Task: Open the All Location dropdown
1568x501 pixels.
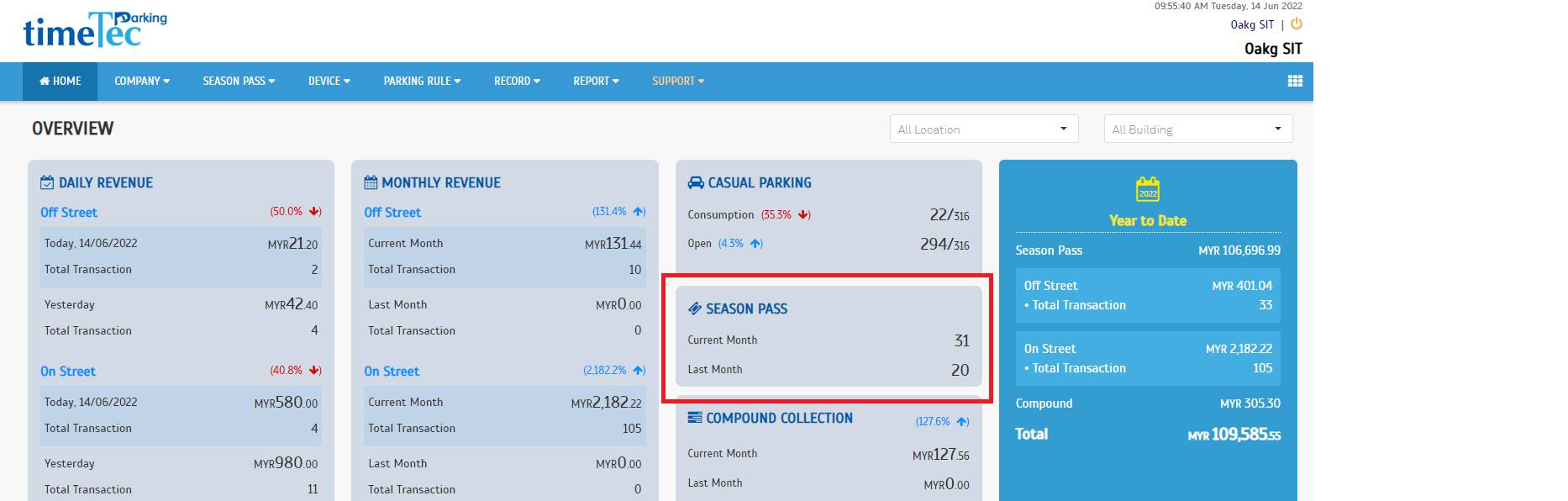Action: click(x=982, y=129)
